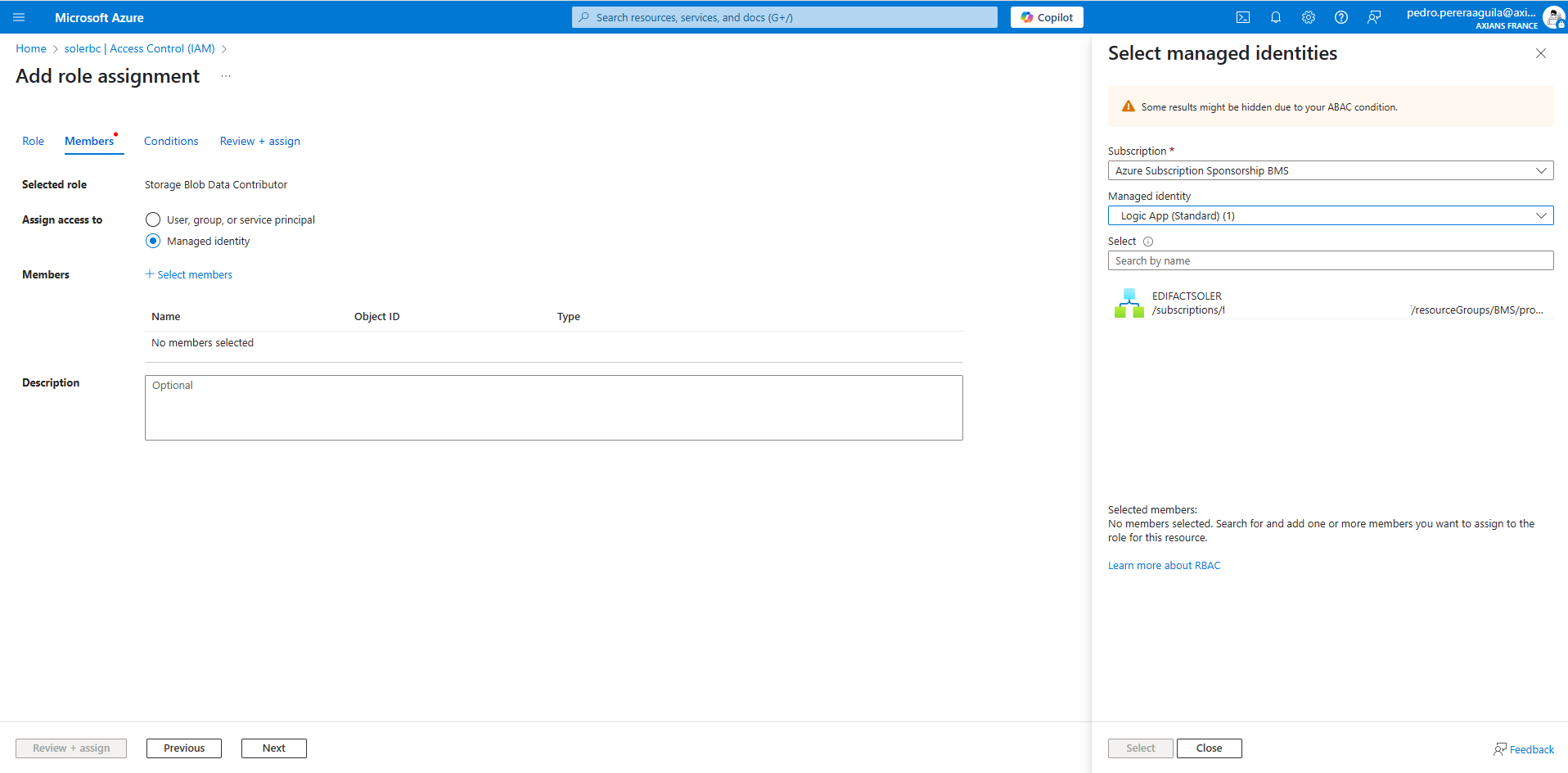Click the top bar feedback icon
This screenshot has height=773, width=1568.
click(x=1373, y=17)
